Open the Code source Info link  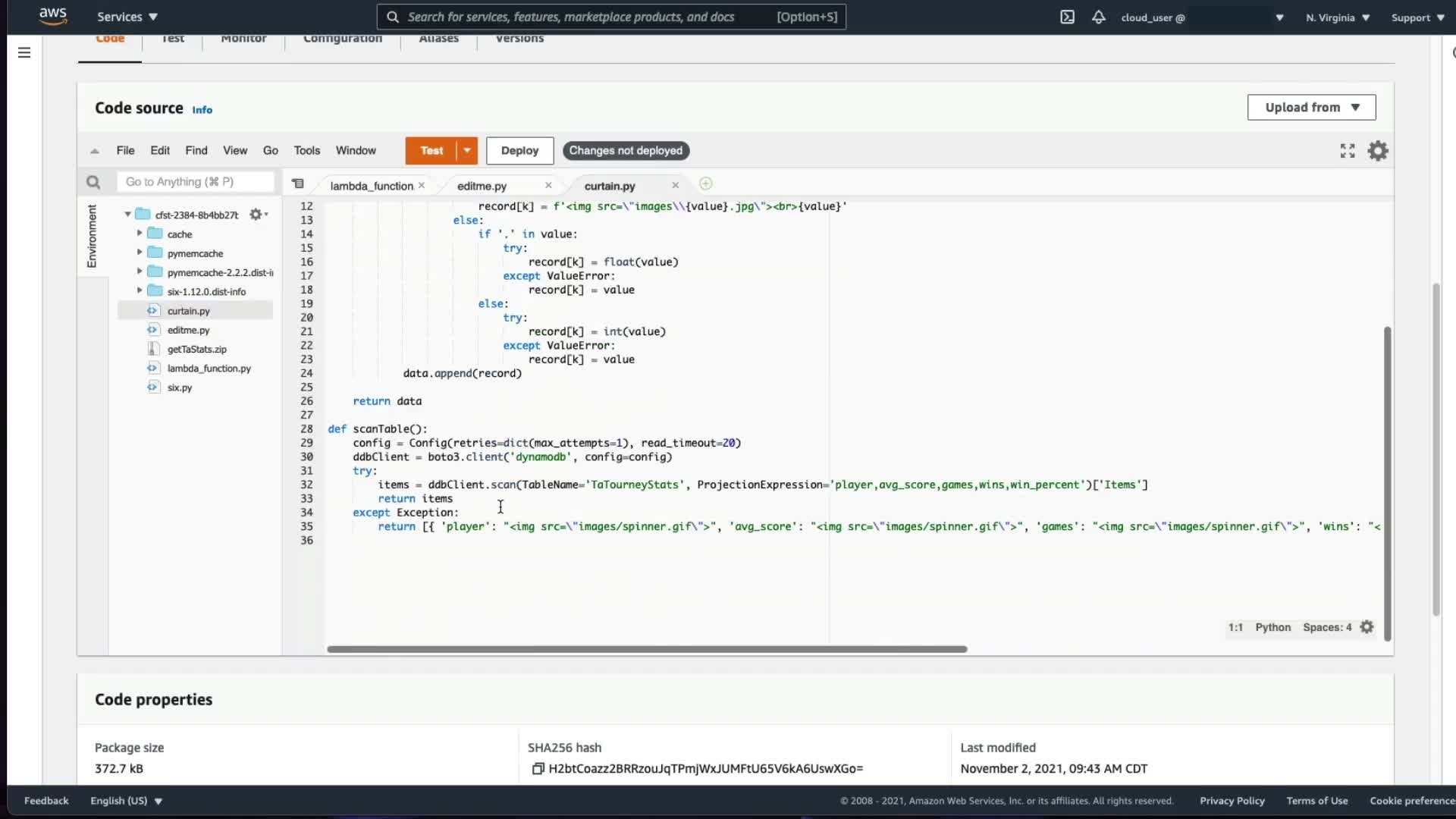point(202,110)
